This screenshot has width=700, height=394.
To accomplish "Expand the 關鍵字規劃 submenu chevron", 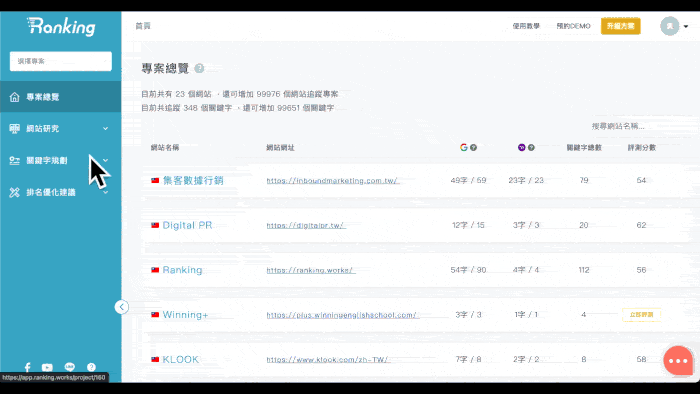I will (105, 160).
